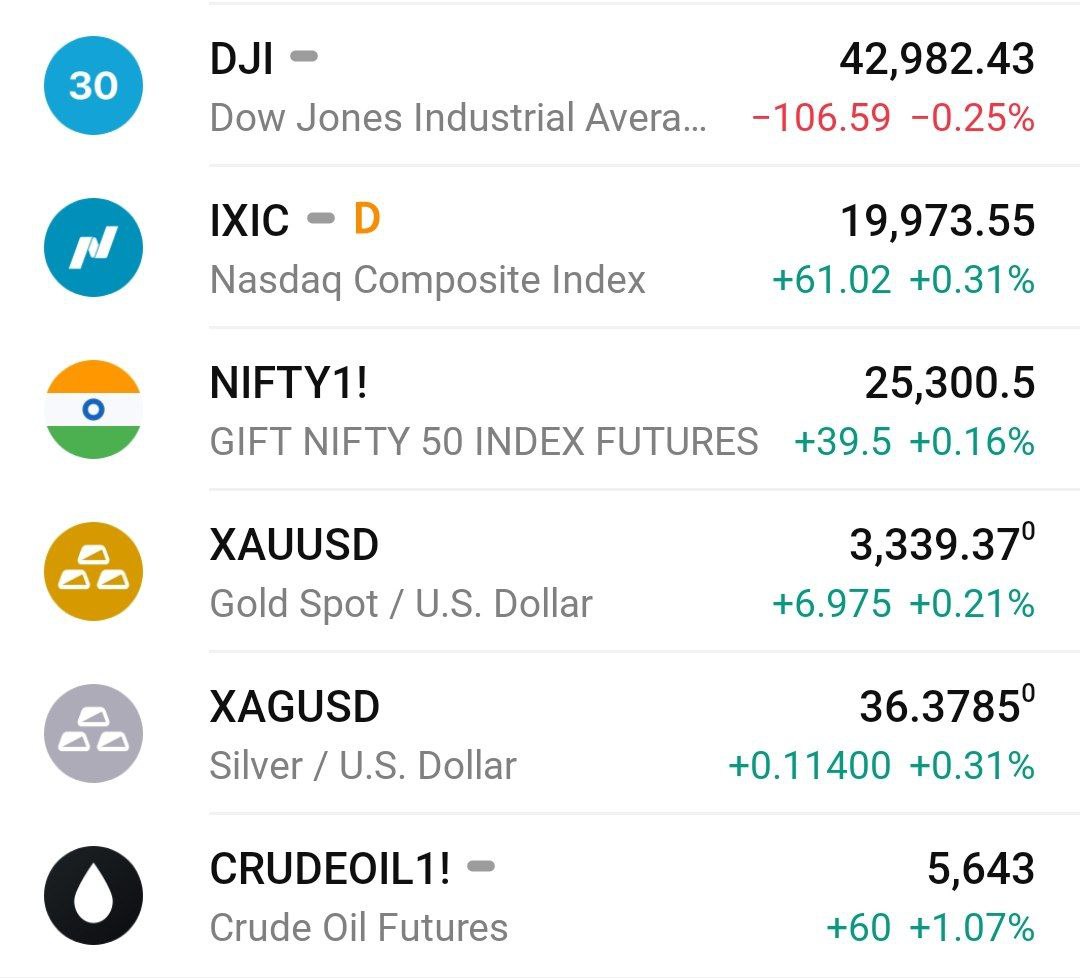This screenshot has height=978, width=1080.
Task: Tap the silver bars XAGUSD icon
Action: (x=93, y=734)
